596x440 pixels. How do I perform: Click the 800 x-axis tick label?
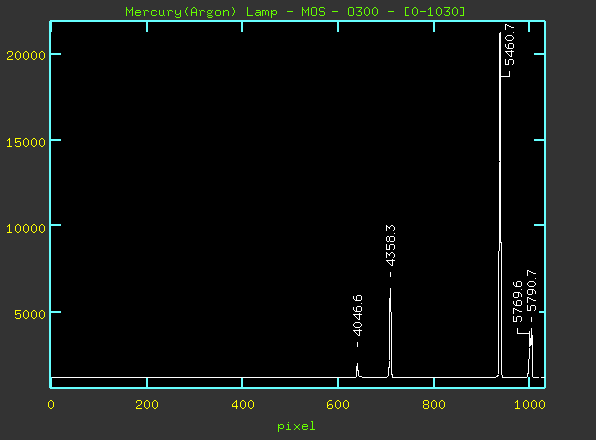pos(434,405)
